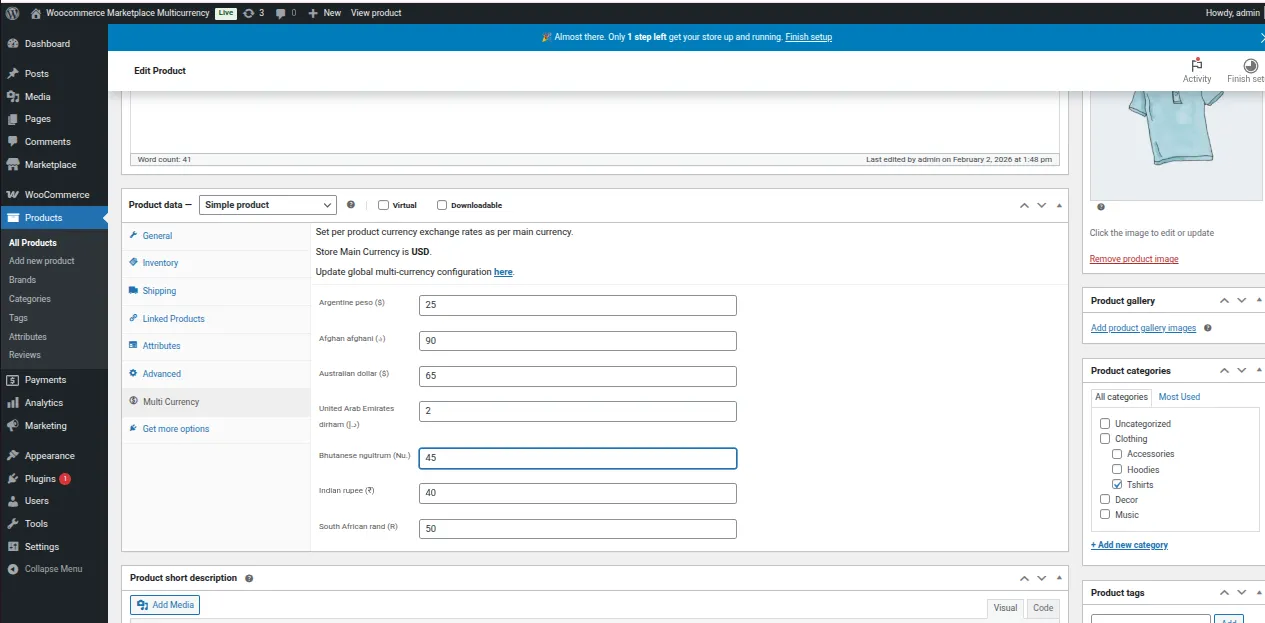Click the Indian rupee rate field
The width and height of the screenshot is (1265, 623).
pyautogui.click(x=577, y=493)
